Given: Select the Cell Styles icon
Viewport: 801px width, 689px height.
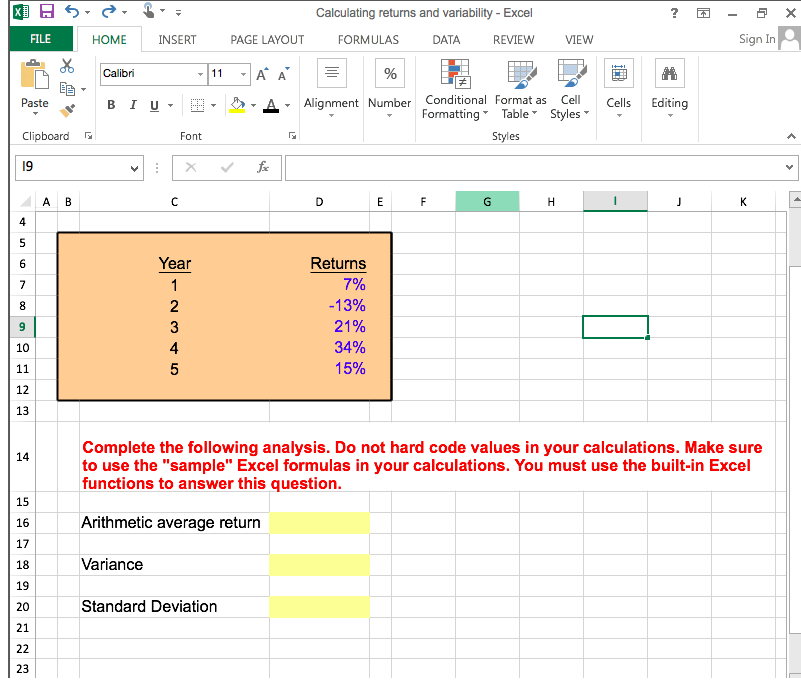Looking at the screenshot, I should (570, 90).
